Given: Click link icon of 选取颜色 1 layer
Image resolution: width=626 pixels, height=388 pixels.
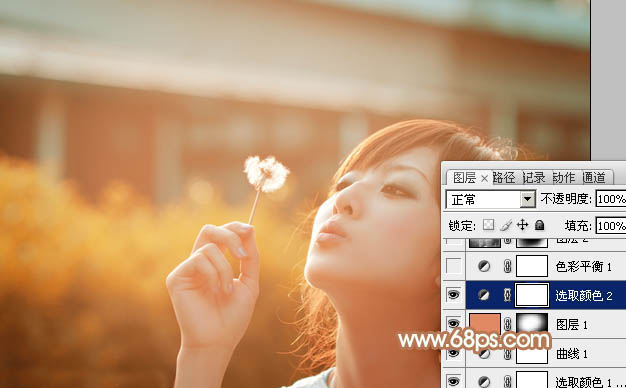Looking at the screenshot, I should click(507, 381).
